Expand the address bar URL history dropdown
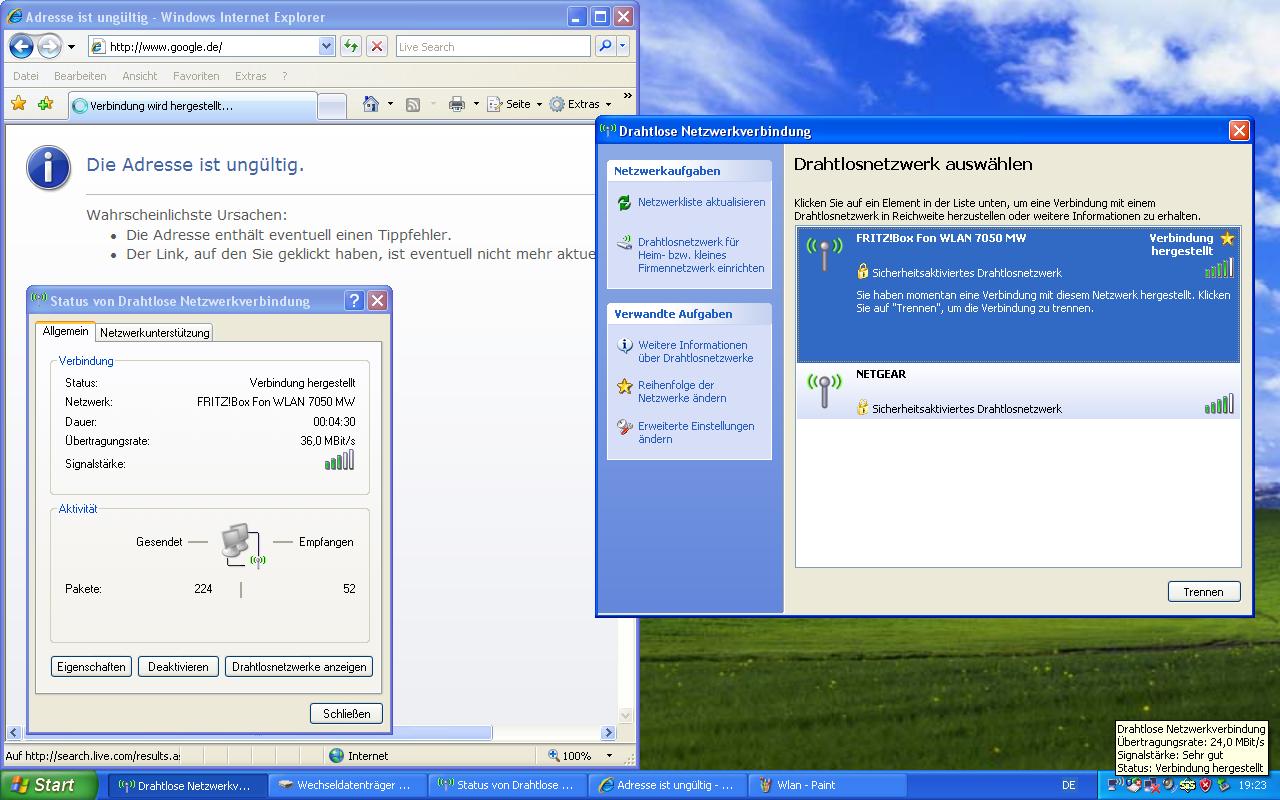 [x=327, y=46]
